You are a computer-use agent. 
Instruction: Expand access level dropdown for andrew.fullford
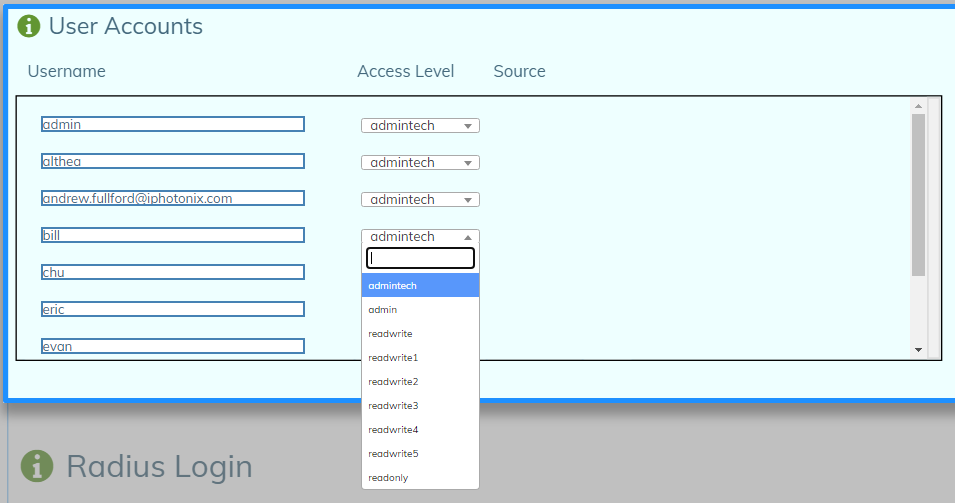pos(420,200)
